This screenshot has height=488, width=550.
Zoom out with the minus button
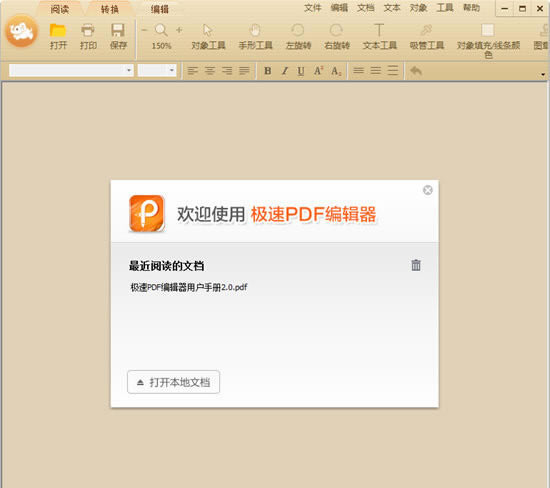point(144,30)
